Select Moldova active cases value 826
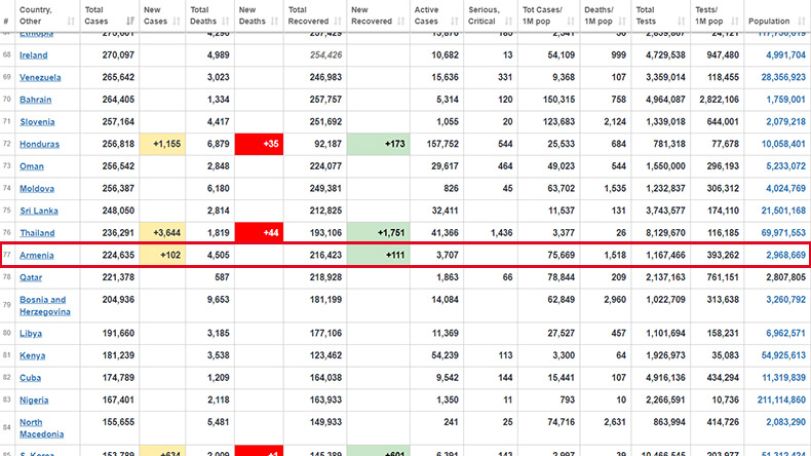The width and height of the screenshot is (811, 456). pos(451,189)
